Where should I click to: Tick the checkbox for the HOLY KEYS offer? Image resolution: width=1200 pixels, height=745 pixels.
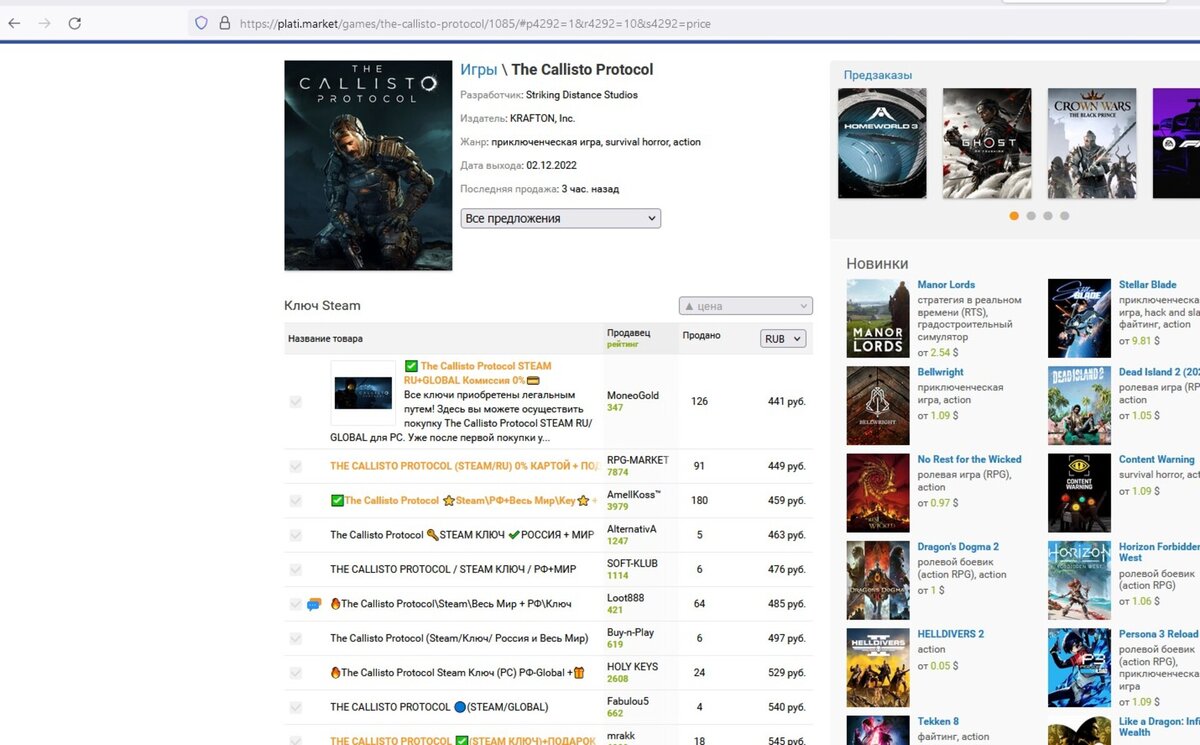(295, 673)
